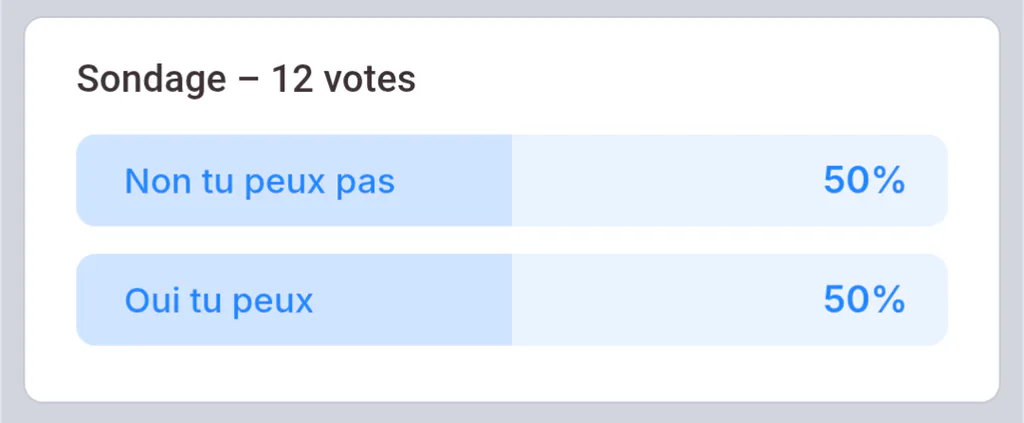The height and width of the screenshot is (423, 1024).
Task: Click the 50% label on "Oui tu peux"
Action: (x=864, y=300)
